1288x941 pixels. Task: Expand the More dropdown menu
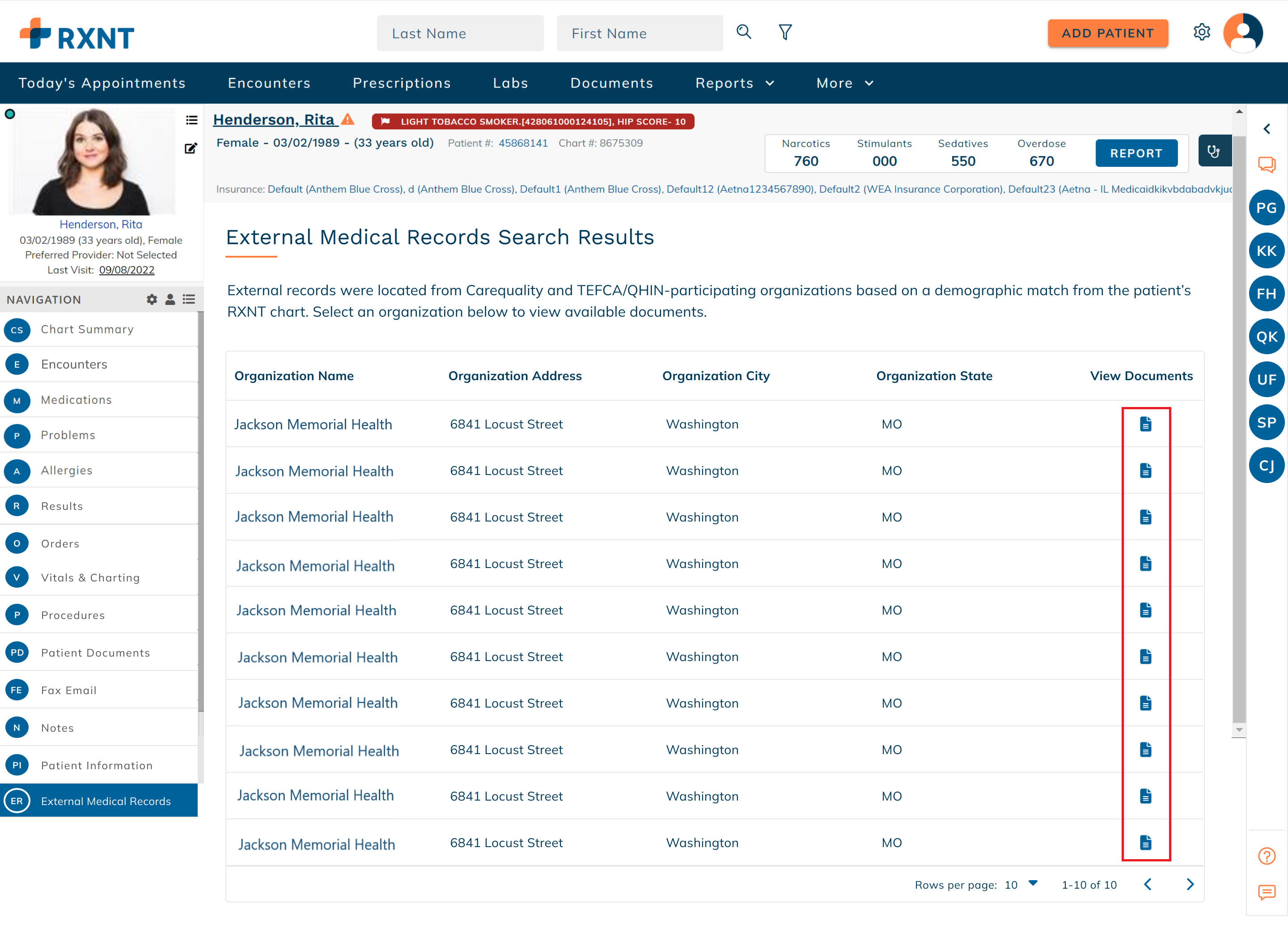coord(845,83)
